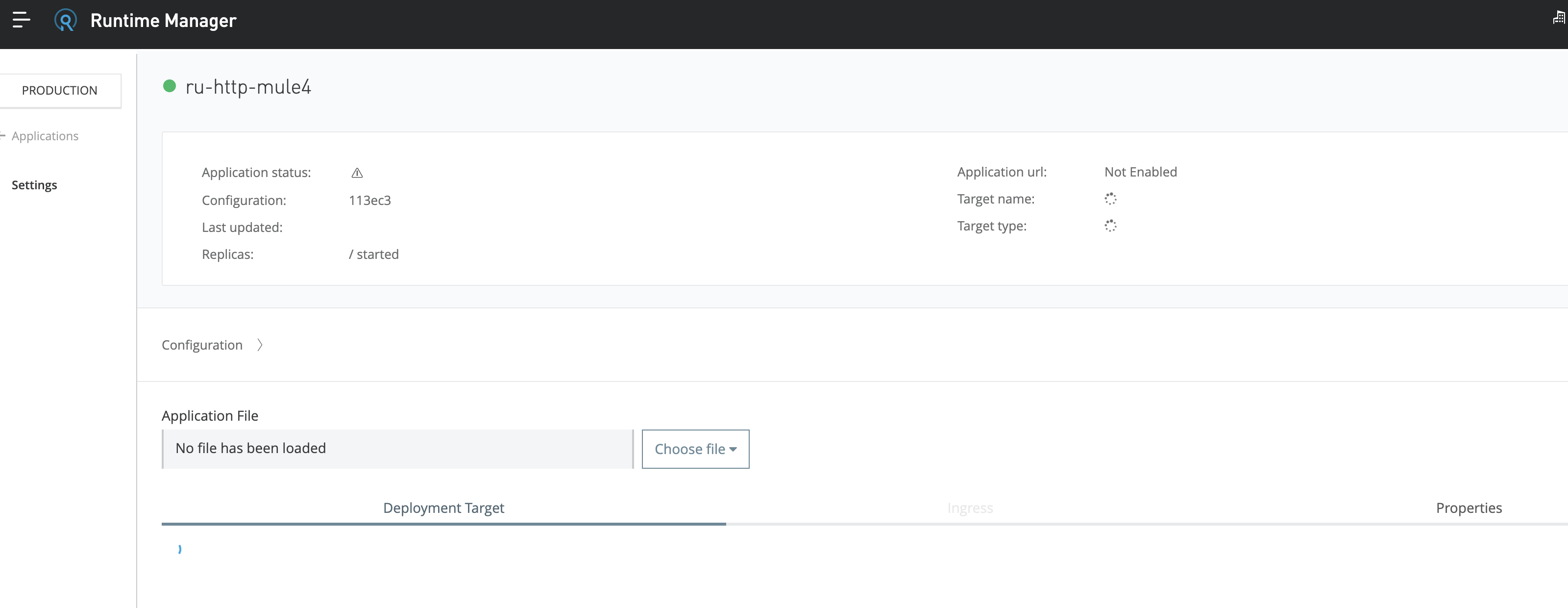This screenshot has width=1568, height=608.
Task: Click the green running status dot
Action: [170, 86]
